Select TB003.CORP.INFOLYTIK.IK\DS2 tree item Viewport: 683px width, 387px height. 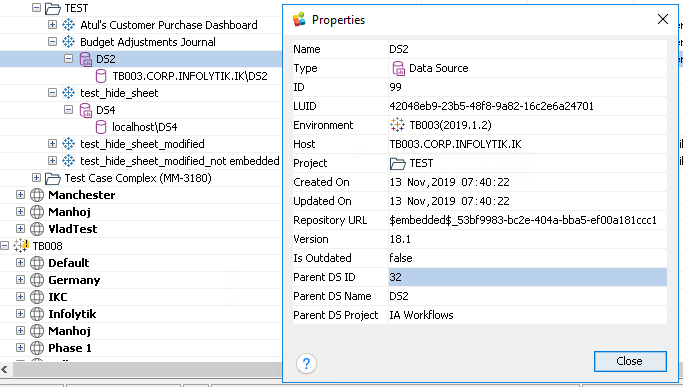click(x=190, y=76)
